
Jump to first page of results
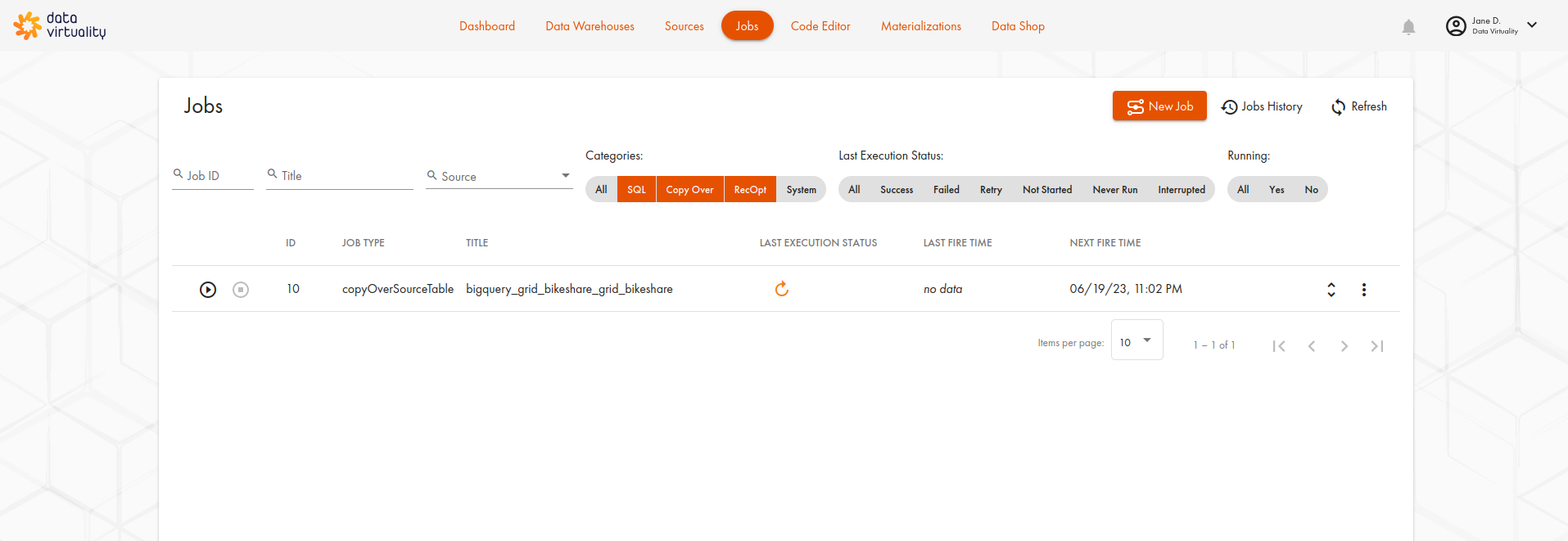(x=1279, y=346)
